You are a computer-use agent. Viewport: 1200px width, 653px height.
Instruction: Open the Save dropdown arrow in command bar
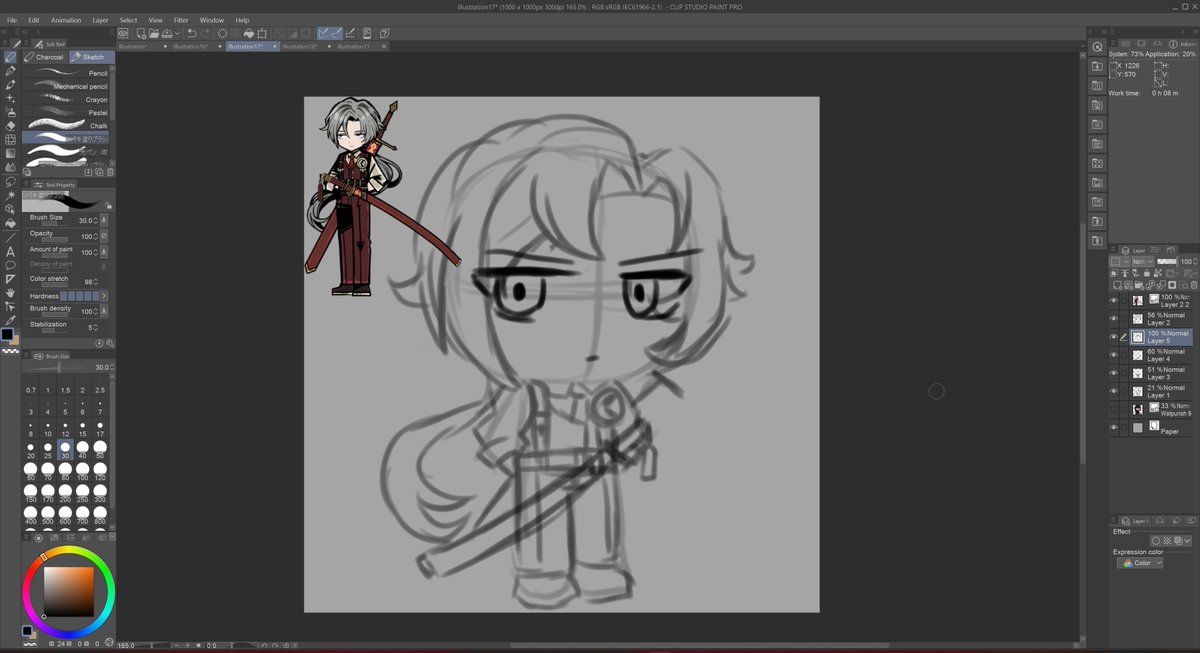177,33
